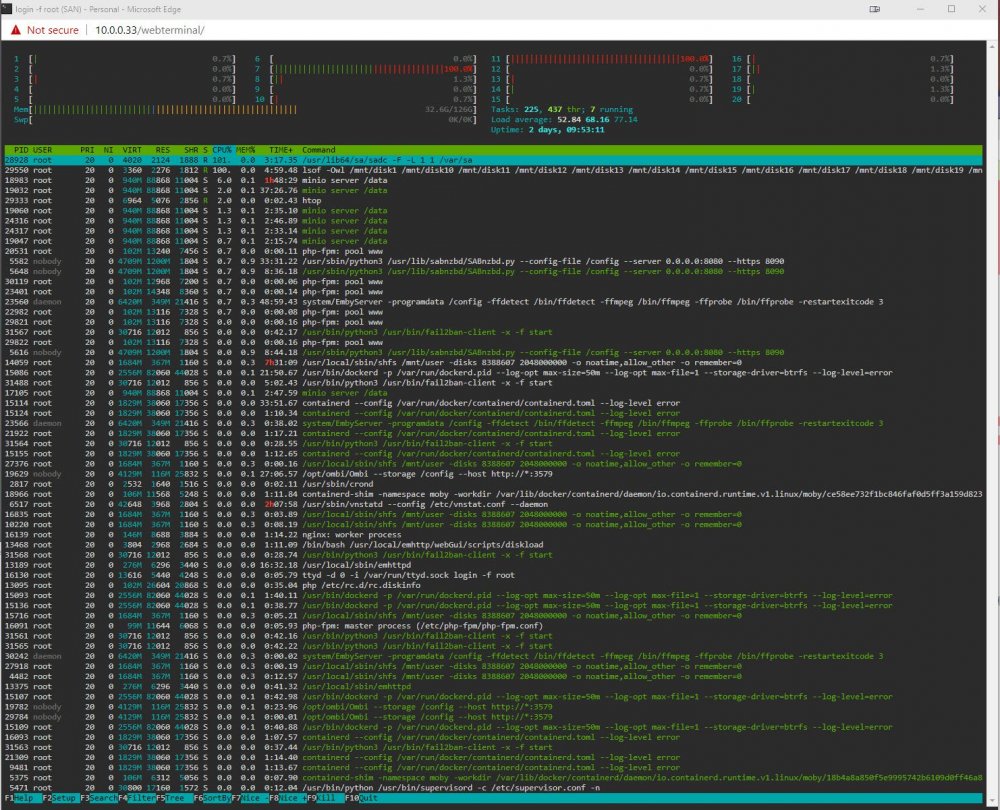Select the lsof process row 29550
This screenshot has height=810, width=1000.
(493, 170)
